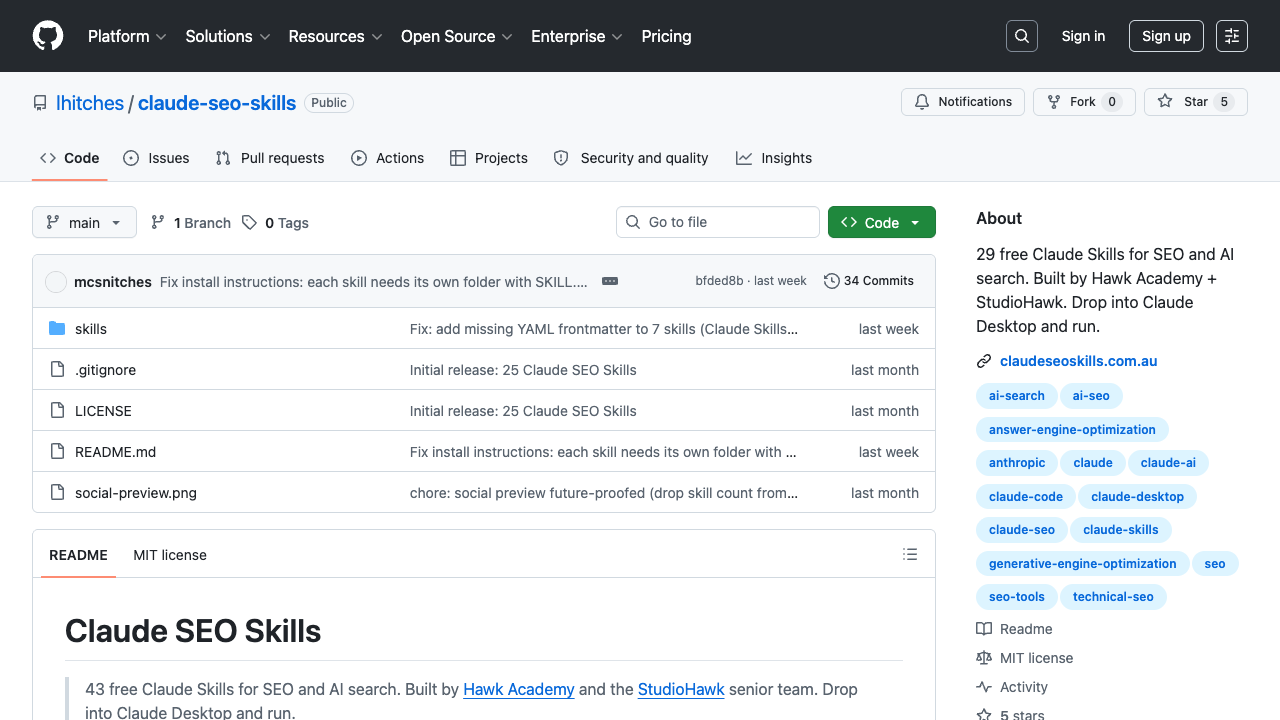Open the main branch selector dropdown
Screen dimensions: 1280x720
[x=84, y=222]
